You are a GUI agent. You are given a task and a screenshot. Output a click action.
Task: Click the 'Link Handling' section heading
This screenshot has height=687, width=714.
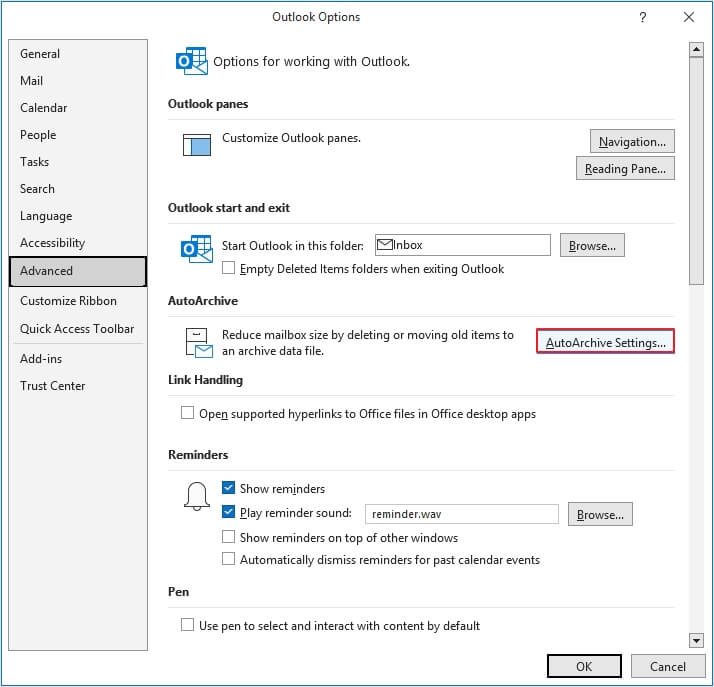(x=205, y=380)
